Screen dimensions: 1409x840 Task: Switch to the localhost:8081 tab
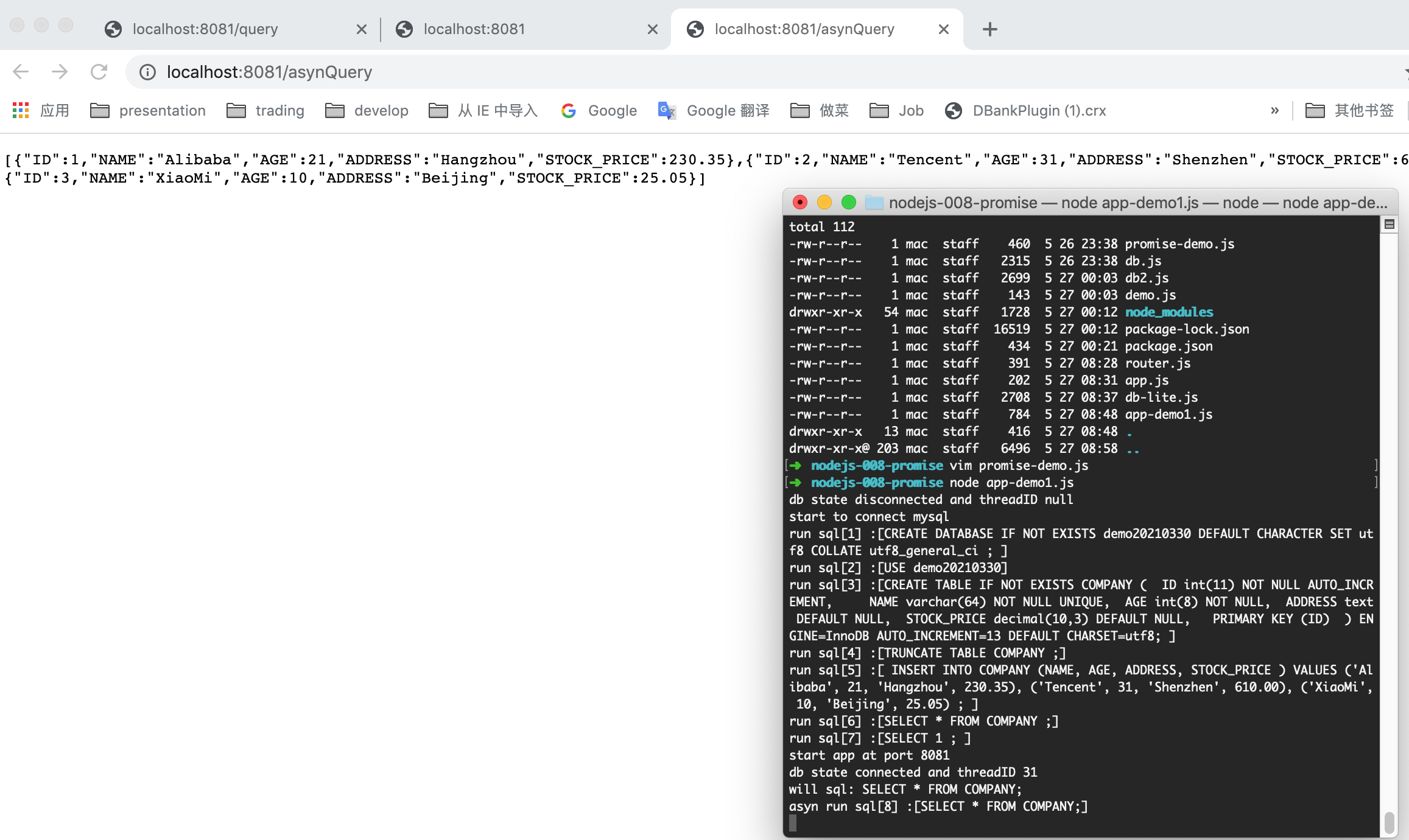tap(474, 29)
